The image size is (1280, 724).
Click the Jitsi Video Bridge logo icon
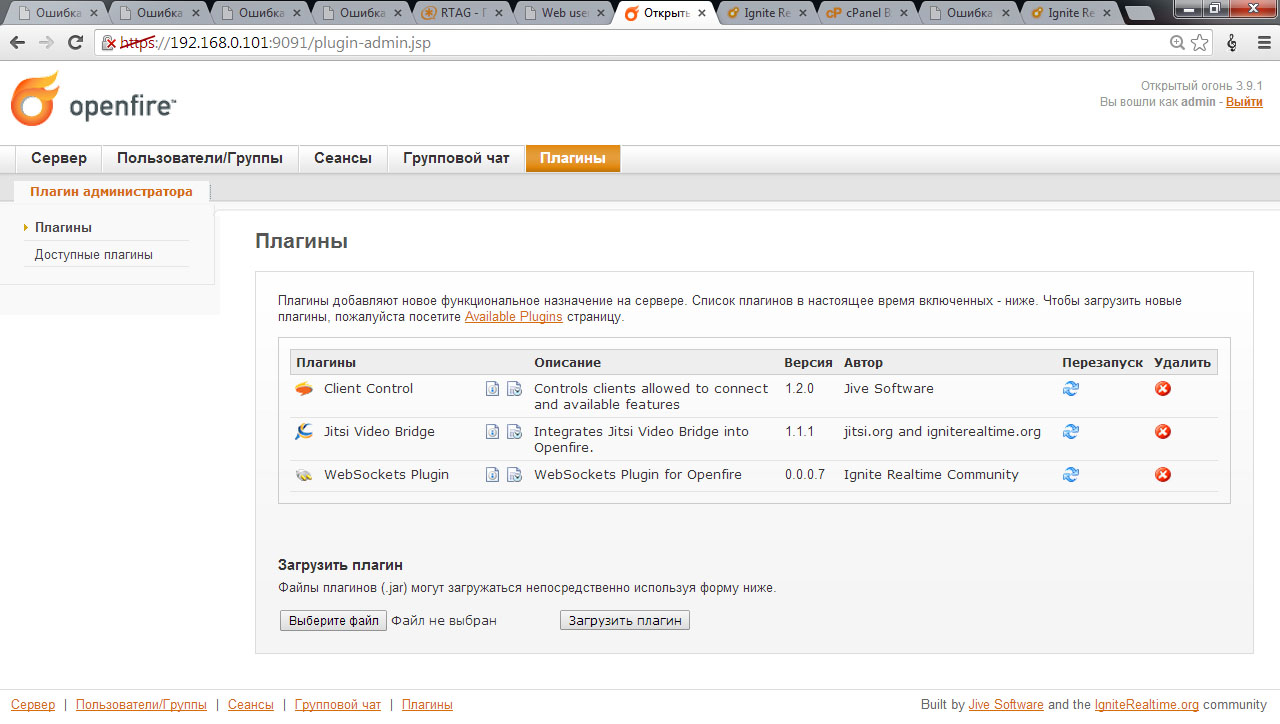click(304, 432)
